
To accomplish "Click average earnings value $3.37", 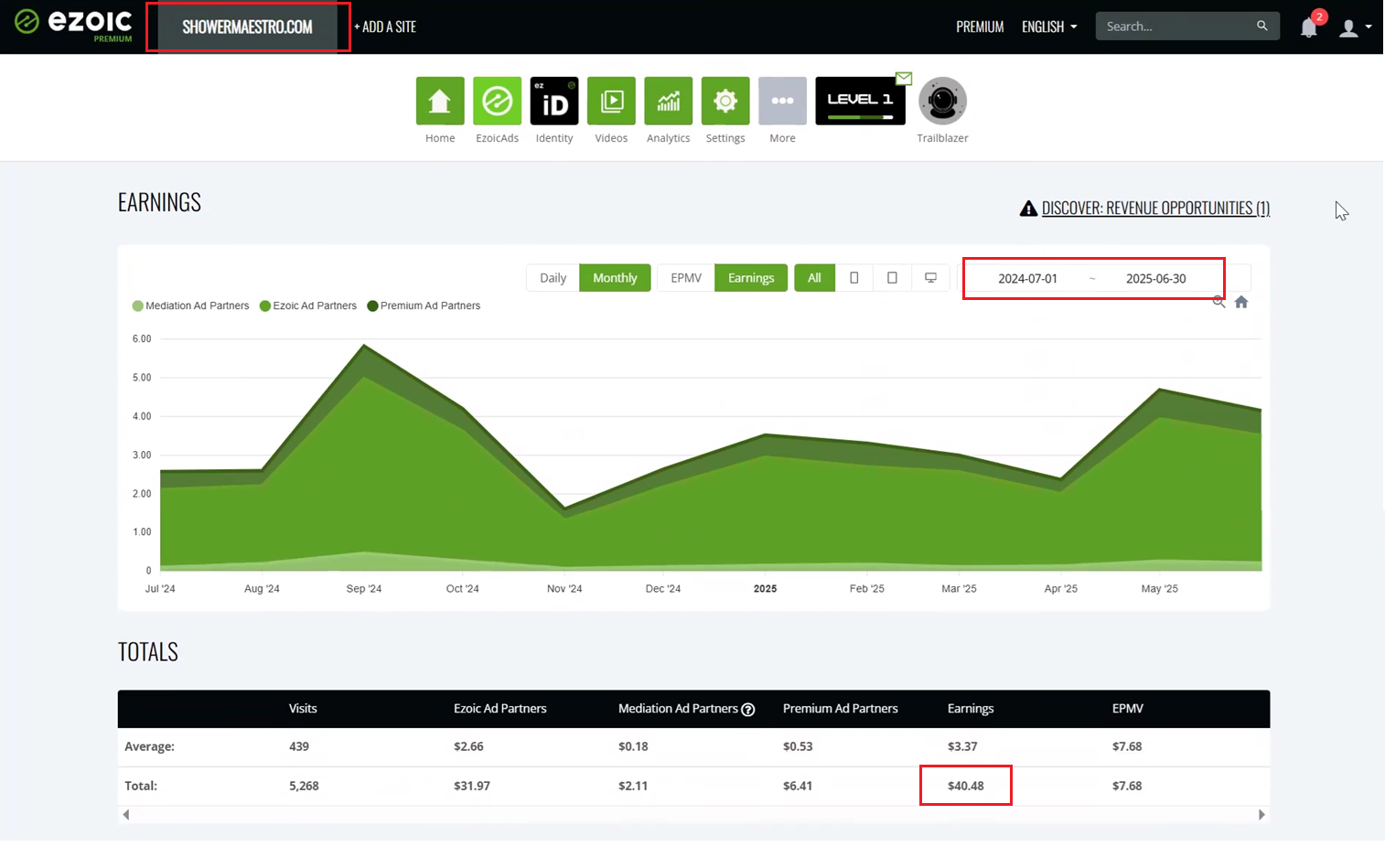I will click(962, 746).
